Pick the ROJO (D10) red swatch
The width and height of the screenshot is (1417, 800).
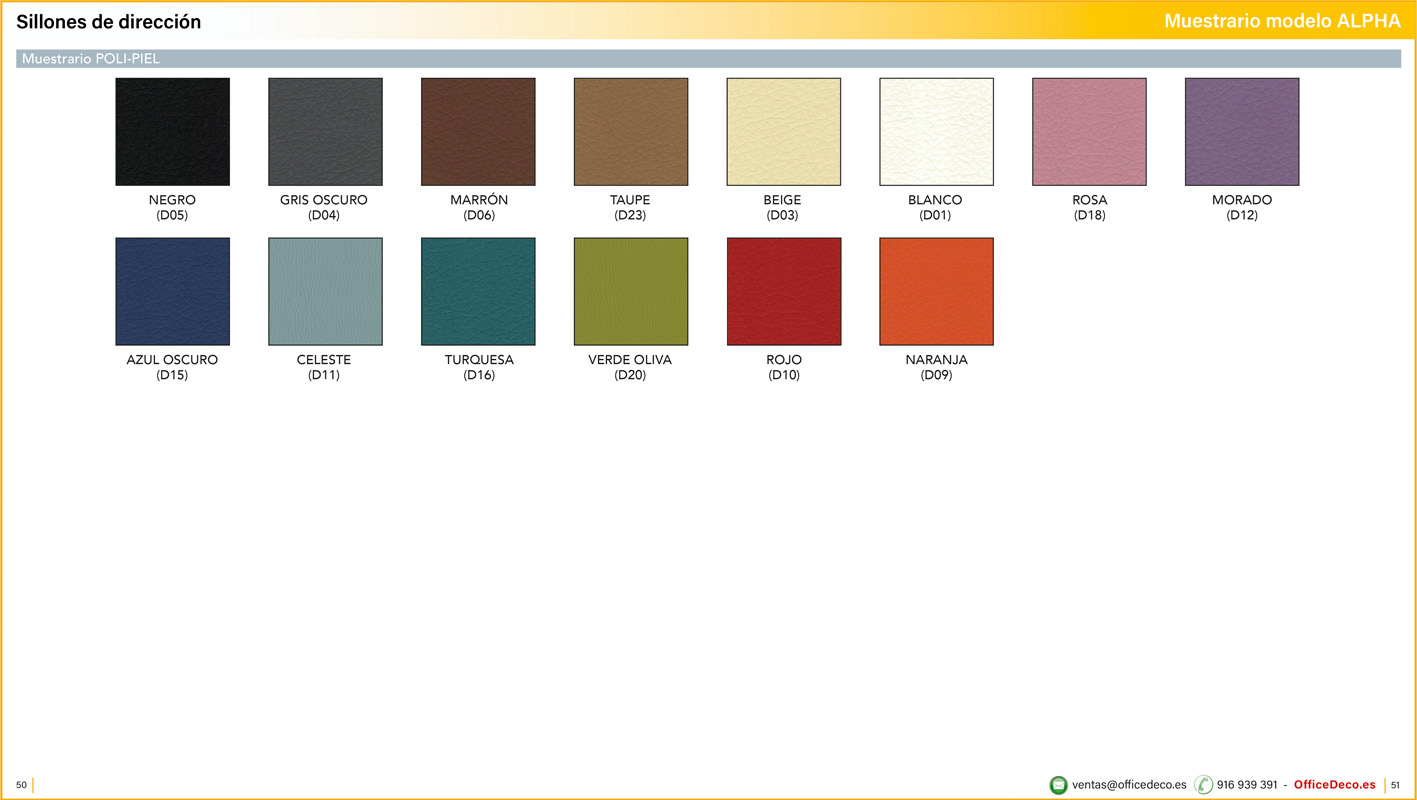[784, 292]
